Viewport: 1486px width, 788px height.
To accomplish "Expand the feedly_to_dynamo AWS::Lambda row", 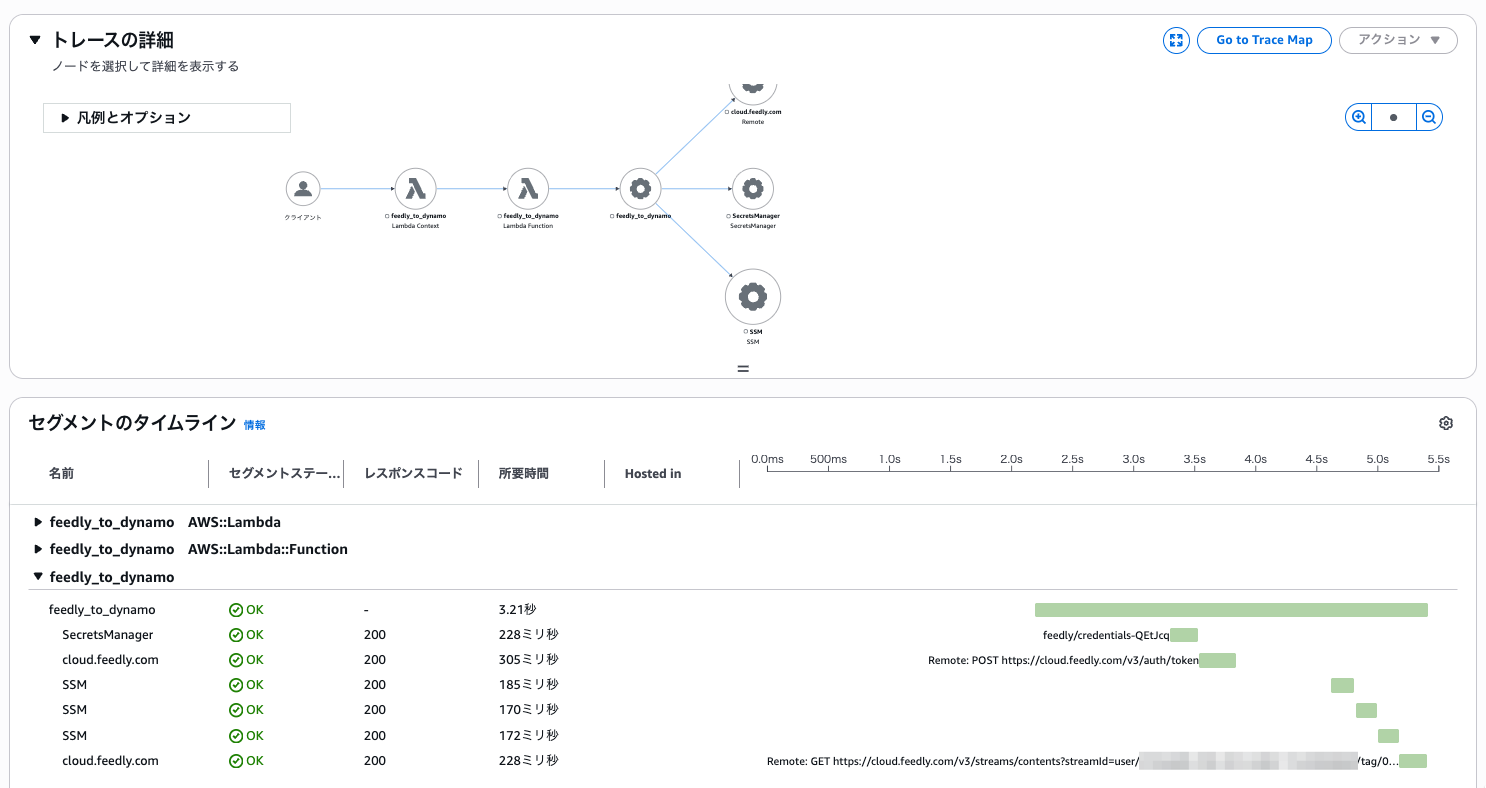I will (x=39, y=522).
